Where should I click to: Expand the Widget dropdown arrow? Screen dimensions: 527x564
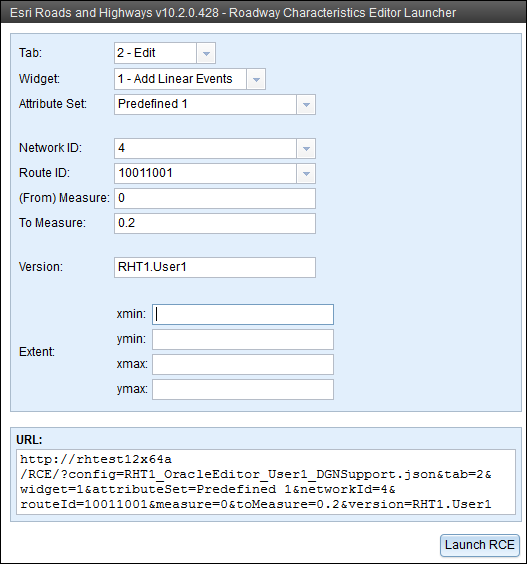coord(256,79)
